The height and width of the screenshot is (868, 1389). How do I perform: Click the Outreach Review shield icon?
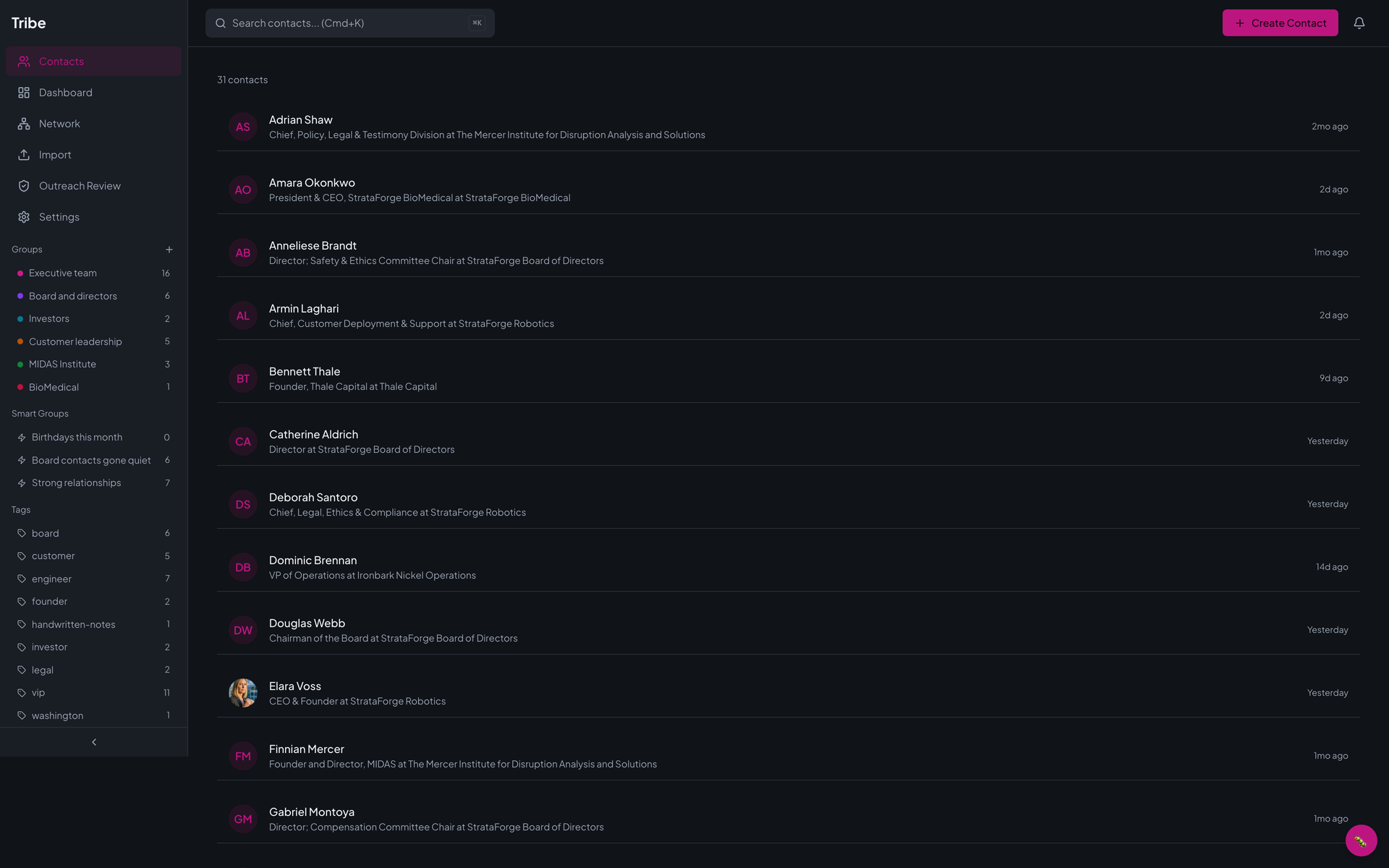[x=24, y=186]
